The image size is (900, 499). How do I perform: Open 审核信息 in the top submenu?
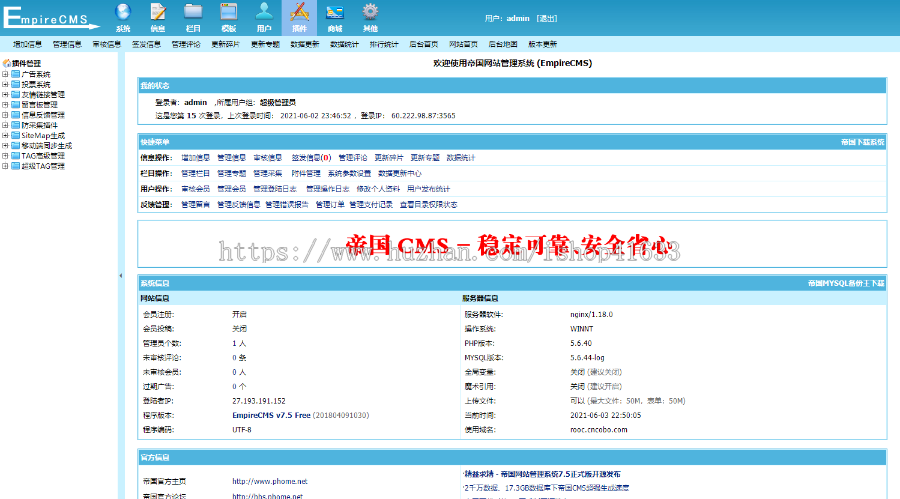pyautogui.click(x=107, y=44)
